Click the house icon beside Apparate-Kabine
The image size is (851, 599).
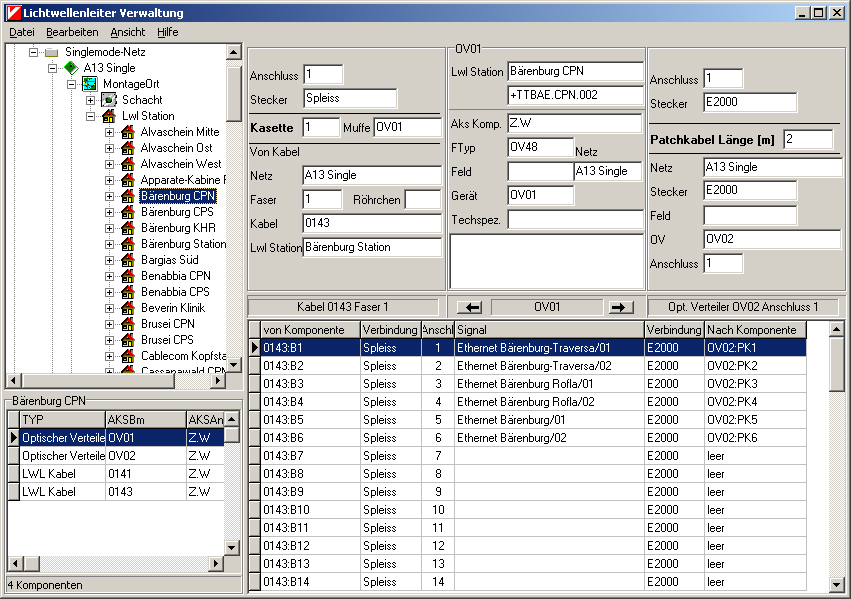pos(128,180)
